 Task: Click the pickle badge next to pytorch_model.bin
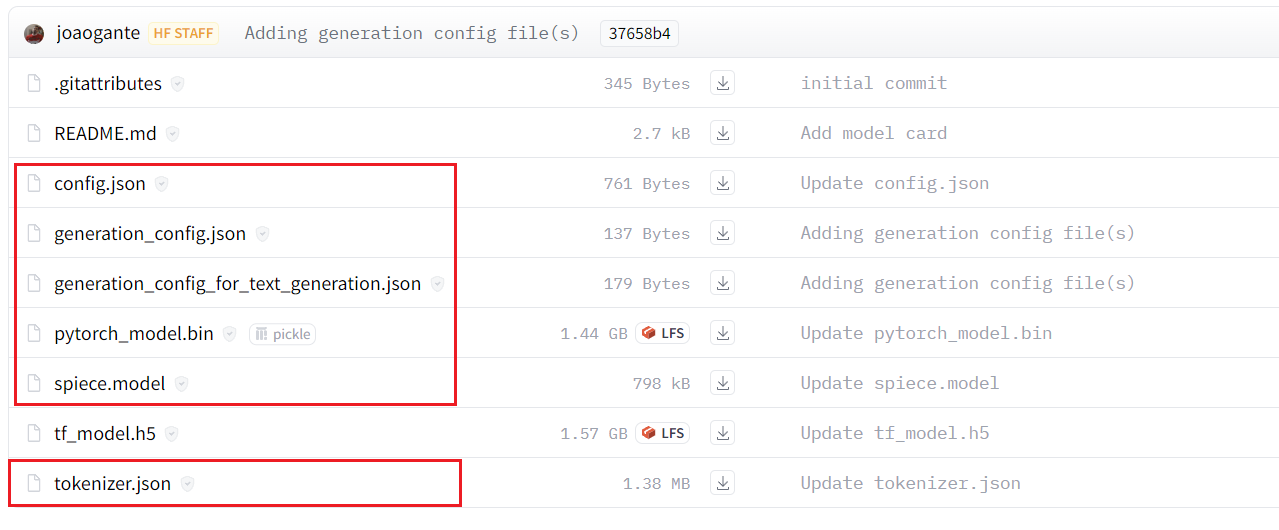point(282,334)
